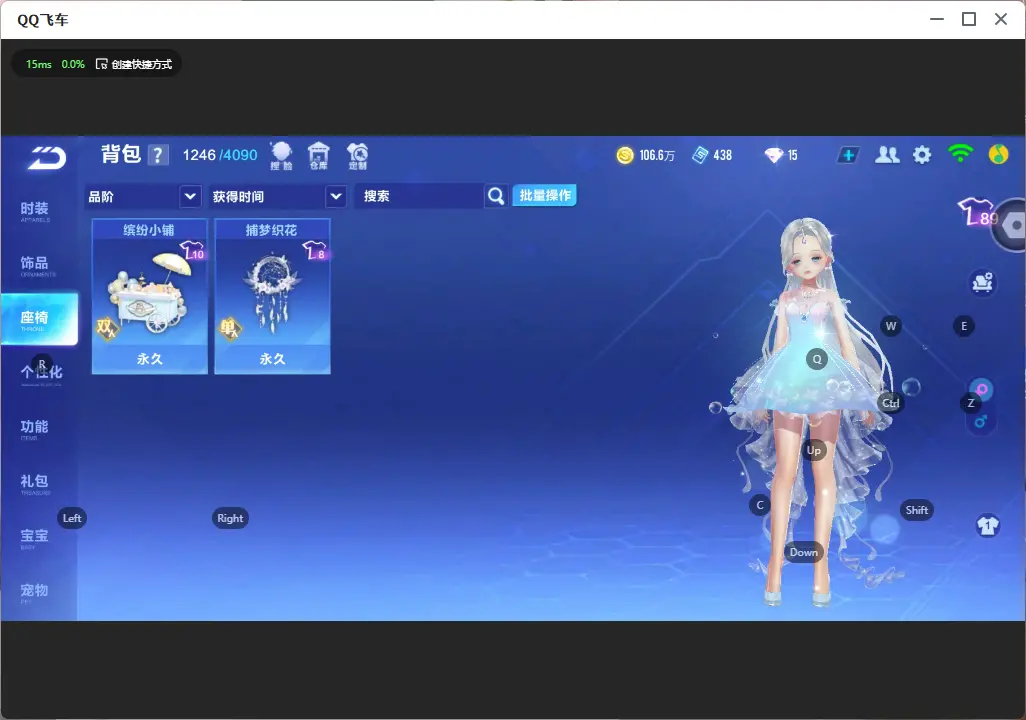Click the 背包 page title
The height and width of the screenshot is (720, 1026).
tap(121, 154)
